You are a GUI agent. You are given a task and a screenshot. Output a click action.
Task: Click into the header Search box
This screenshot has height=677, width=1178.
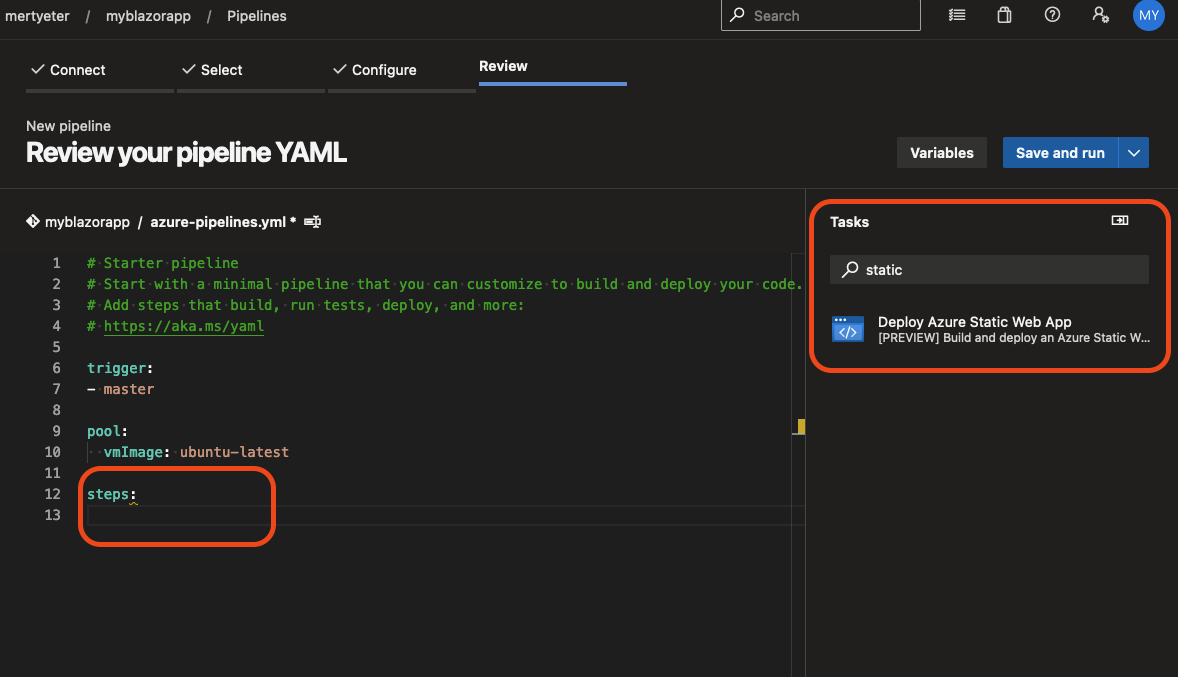point(820,15)
